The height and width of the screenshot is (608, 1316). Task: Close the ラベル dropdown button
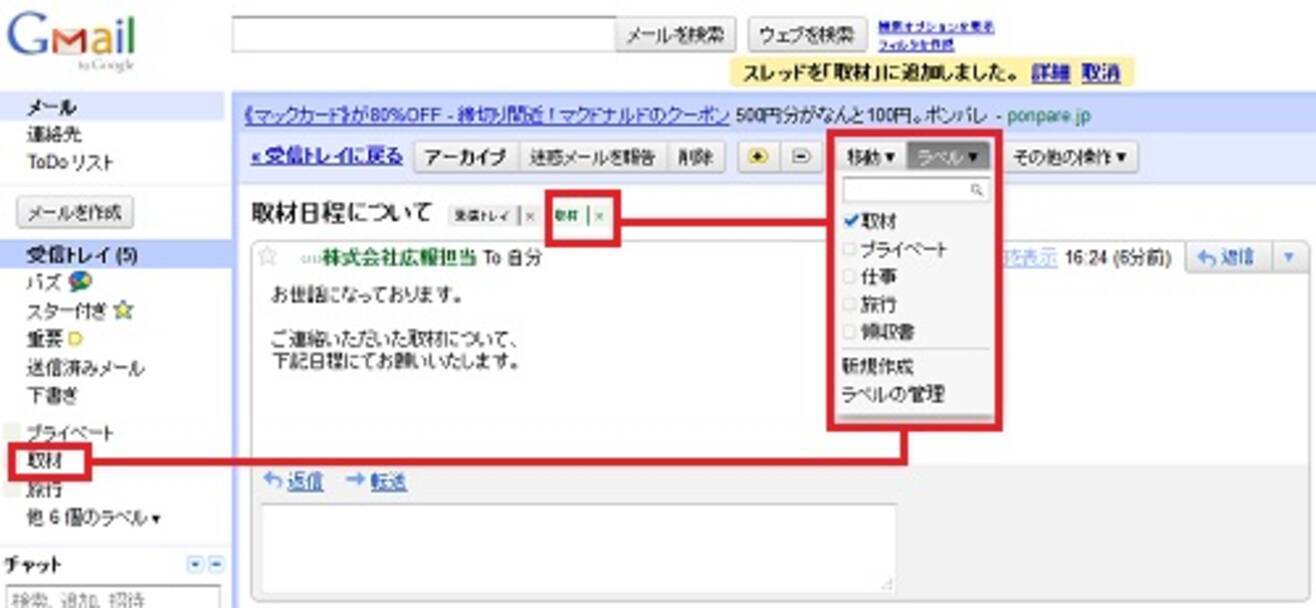click(x=948, y=157)
